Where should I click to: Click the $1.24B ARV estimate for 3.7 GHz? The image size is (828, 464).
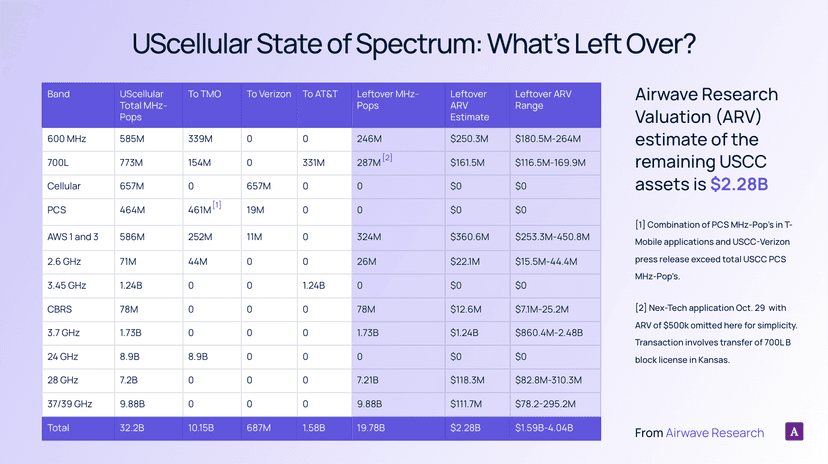point(464,332)
